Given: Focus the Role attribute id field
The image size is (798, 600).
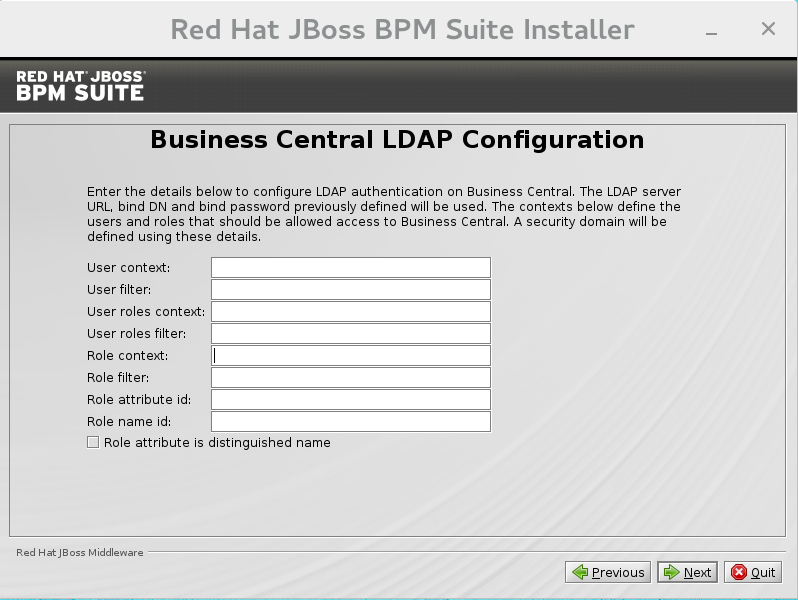Looking at the screenshot, I should tap(350, 400).
